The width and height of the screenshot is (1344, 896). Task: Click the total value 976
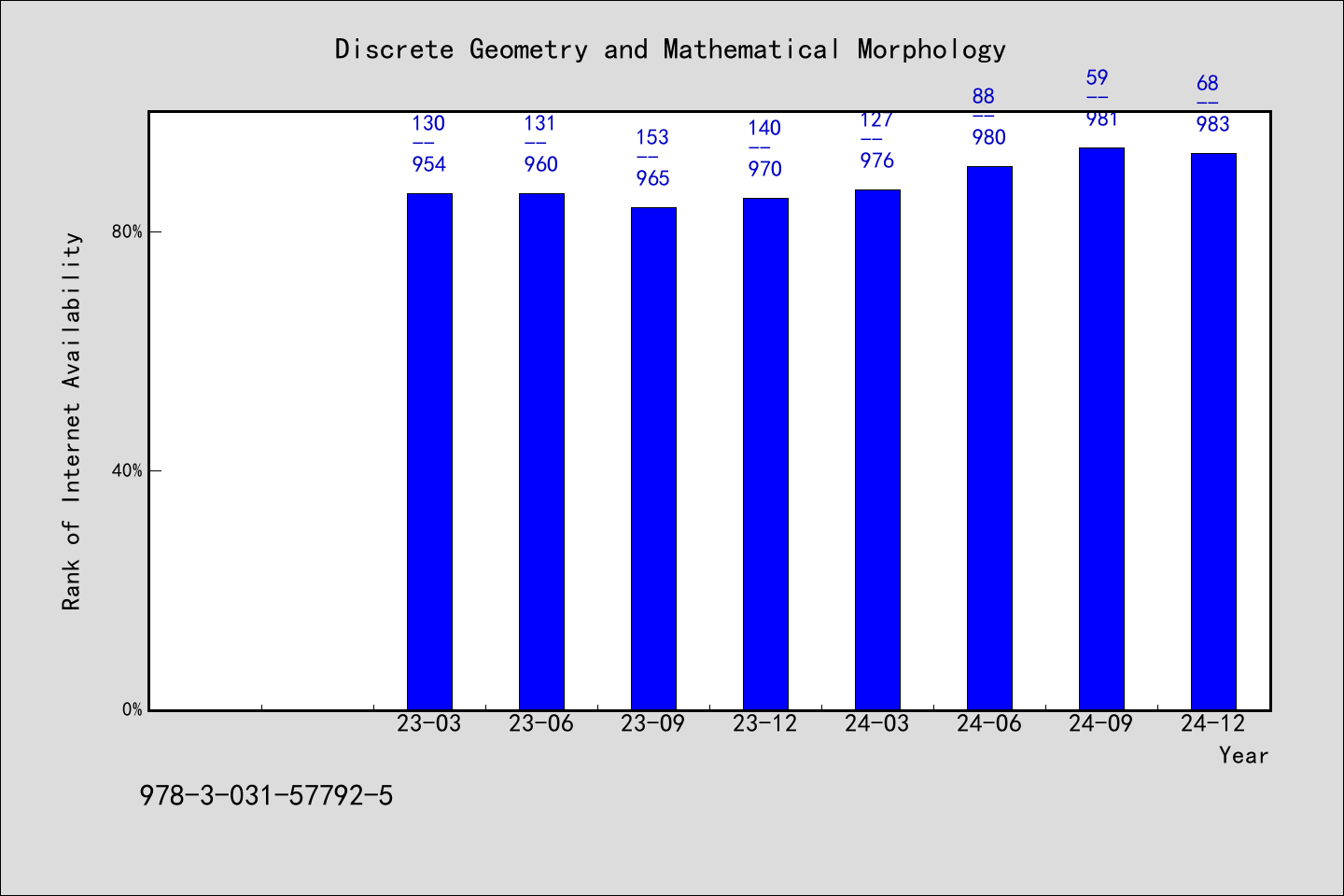click(877, 161)
